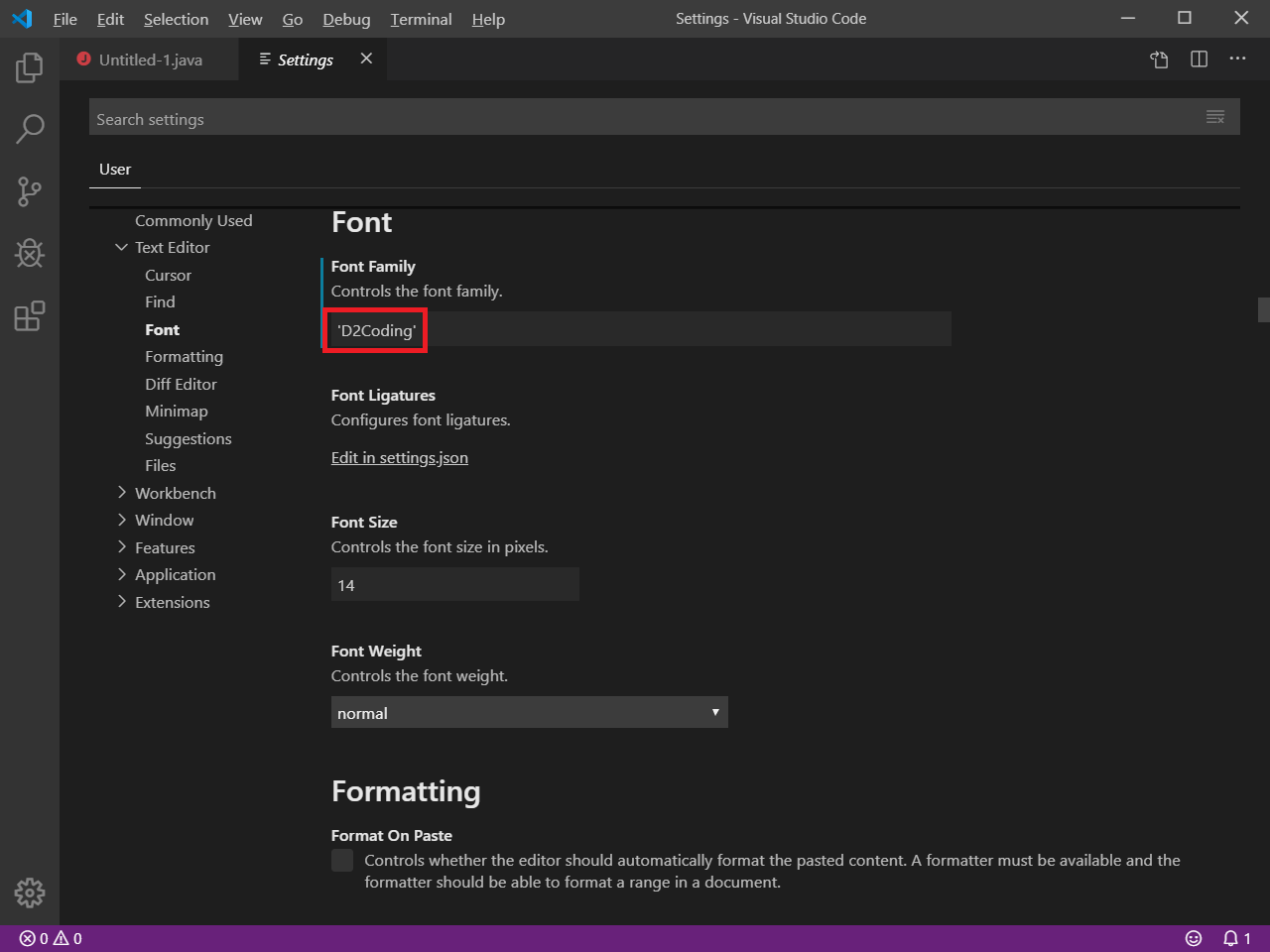Screen dimensions: 1270x952
Task: Click the Font Family input field
Action: [x=641, y=329]
